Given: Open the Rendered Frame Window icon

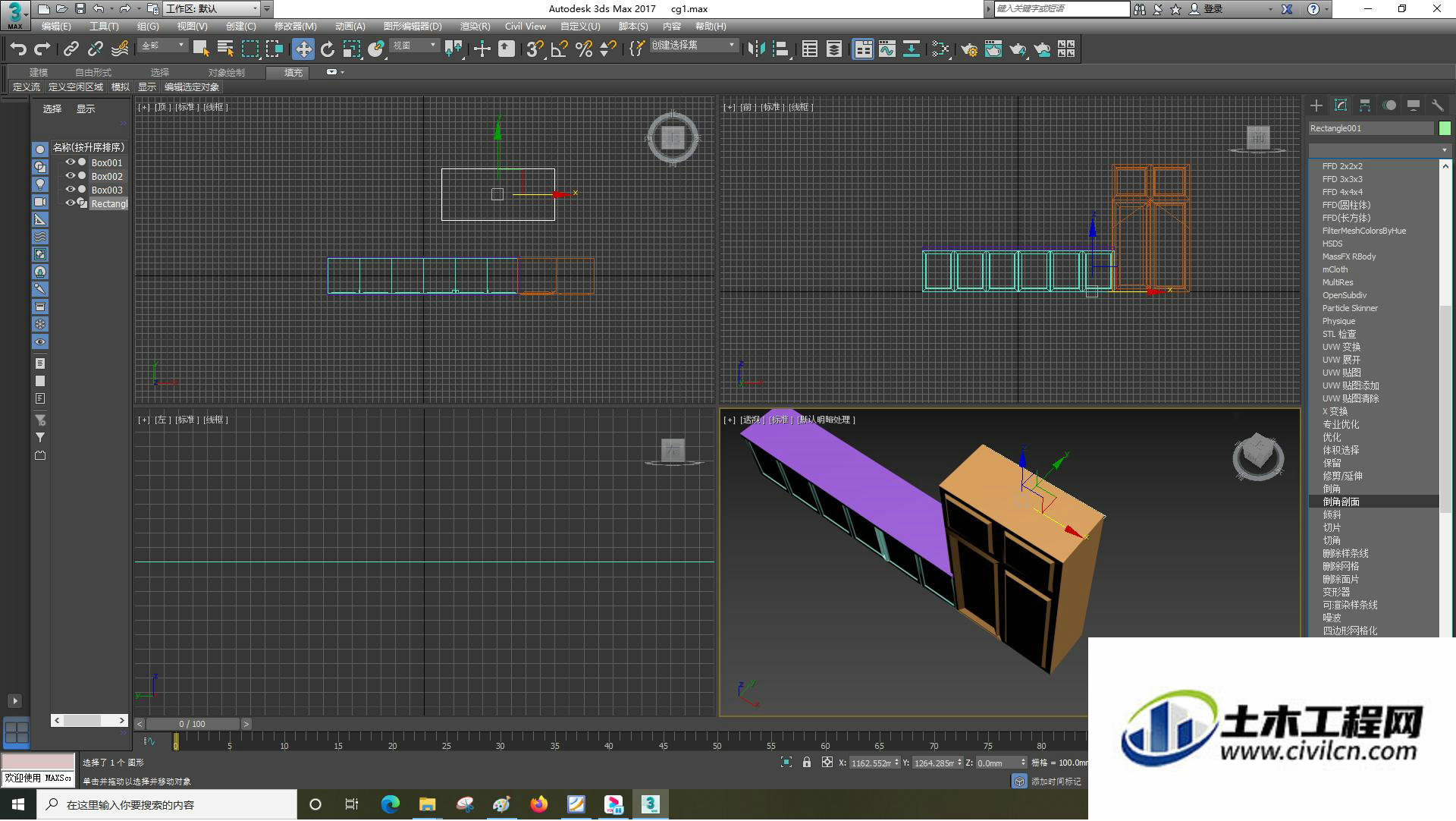Looking at the screenshot, I should (993, 49).
